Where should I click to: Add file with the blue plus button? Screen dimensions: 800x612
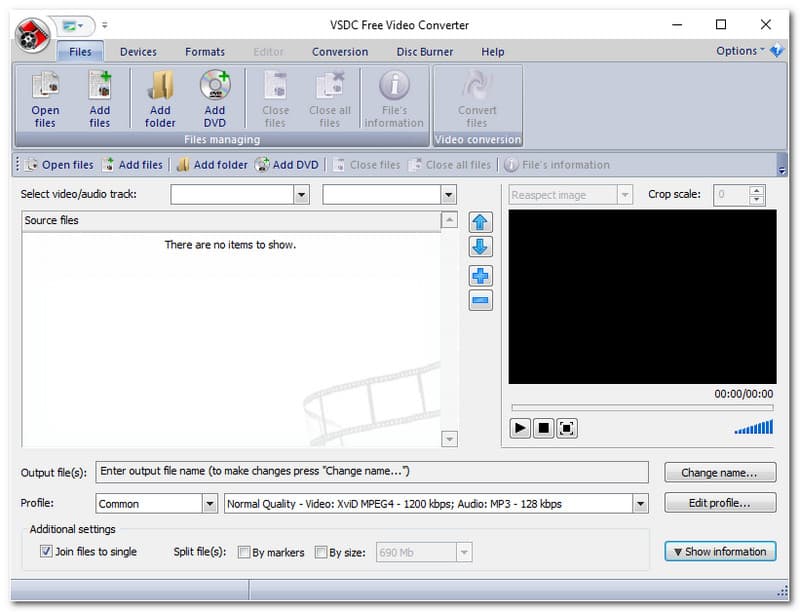click(480, 276)
